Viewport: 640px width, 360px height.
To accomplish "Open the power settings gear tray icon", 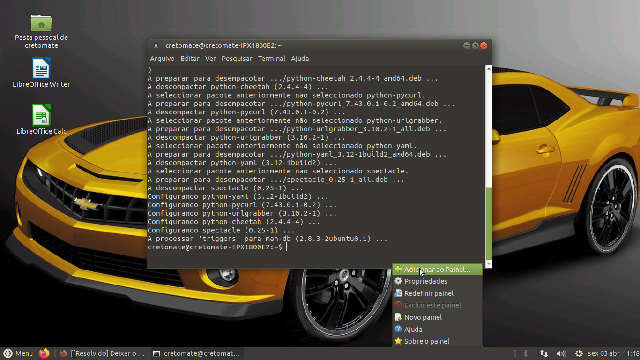I will 579,353.
